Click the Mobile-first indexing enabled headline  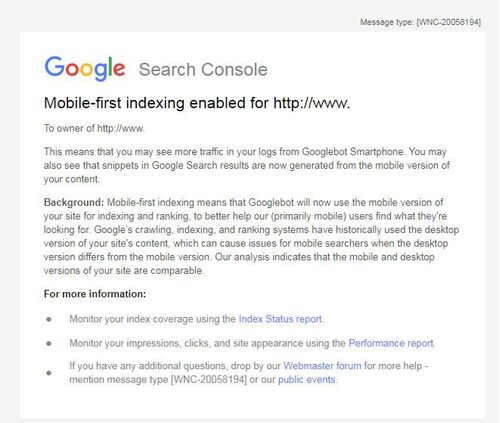[197, 103]
